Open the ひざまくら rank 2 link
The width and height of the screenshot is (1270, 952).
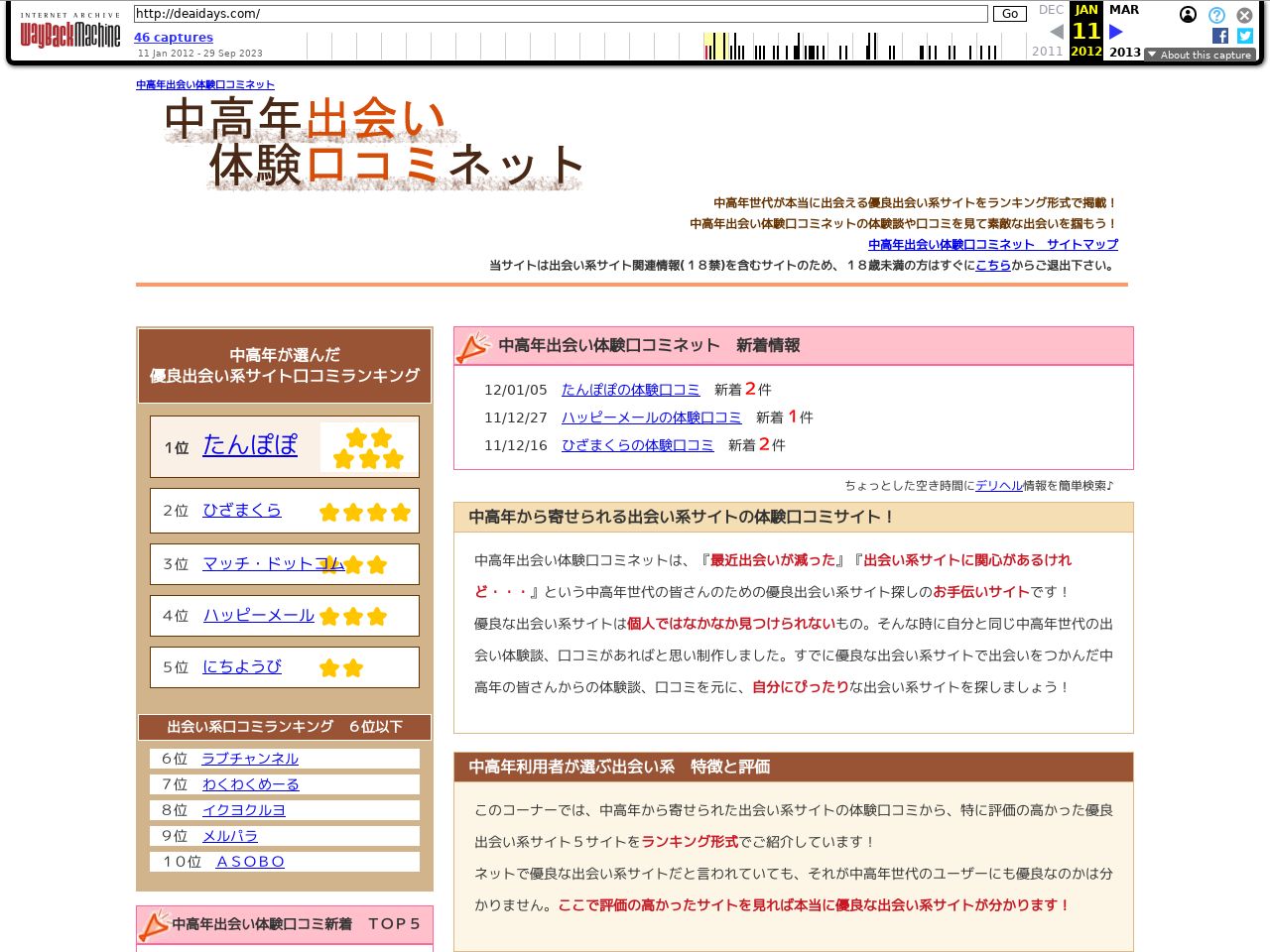(x=242, y=510)
